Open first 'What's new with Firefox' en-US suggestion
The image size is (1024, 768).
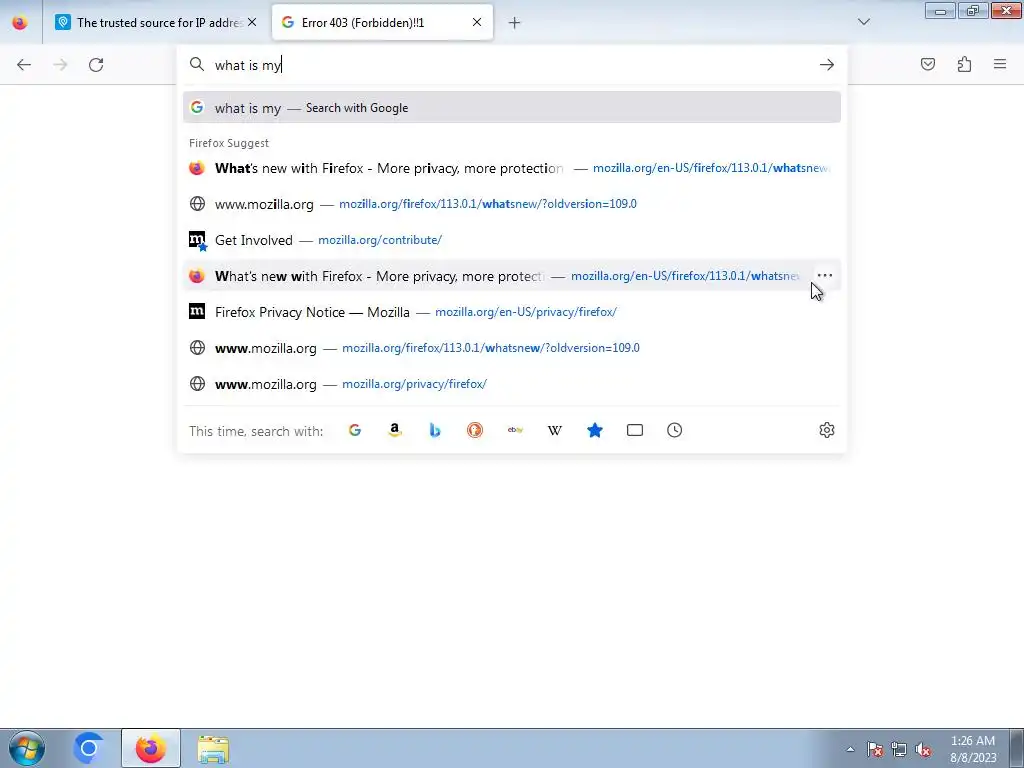point(512,168)
